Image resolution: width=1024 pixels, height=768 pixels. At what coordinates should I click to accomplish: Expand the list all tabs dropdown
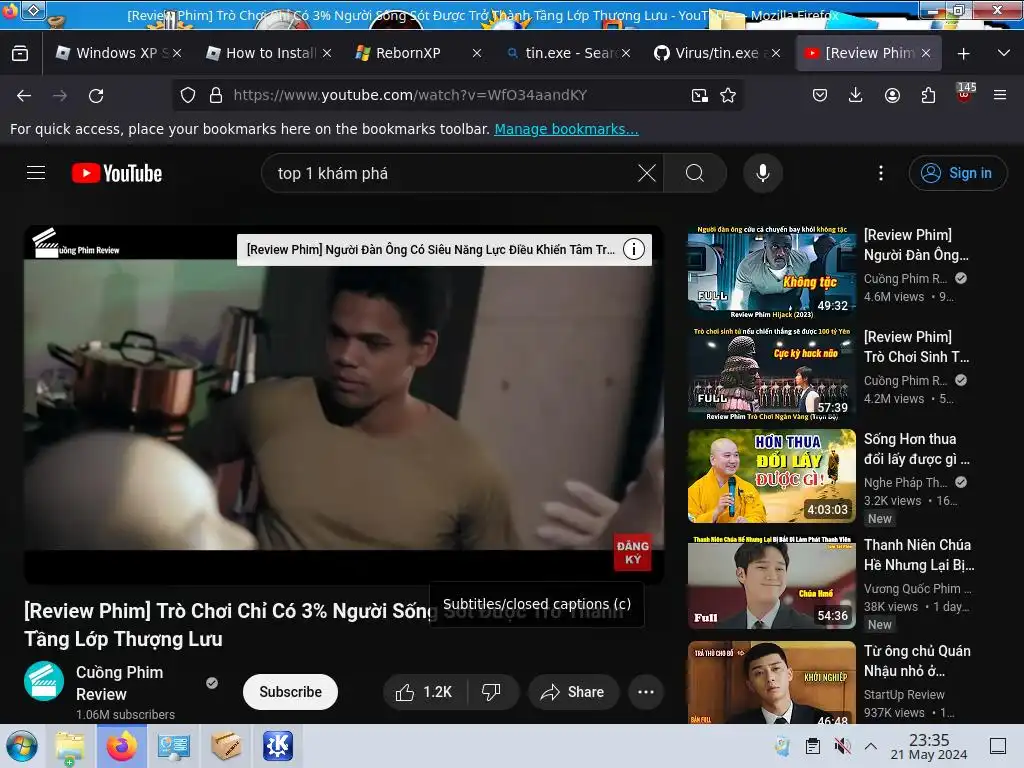coord(1004,53)
